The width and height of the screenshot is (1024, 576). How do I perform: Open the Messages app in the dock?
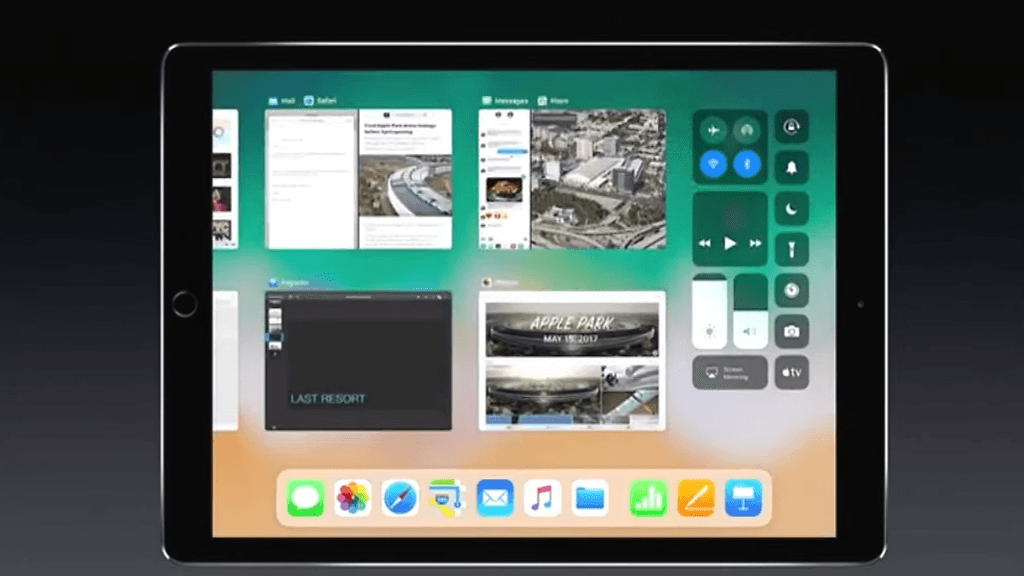click(305, 497)
